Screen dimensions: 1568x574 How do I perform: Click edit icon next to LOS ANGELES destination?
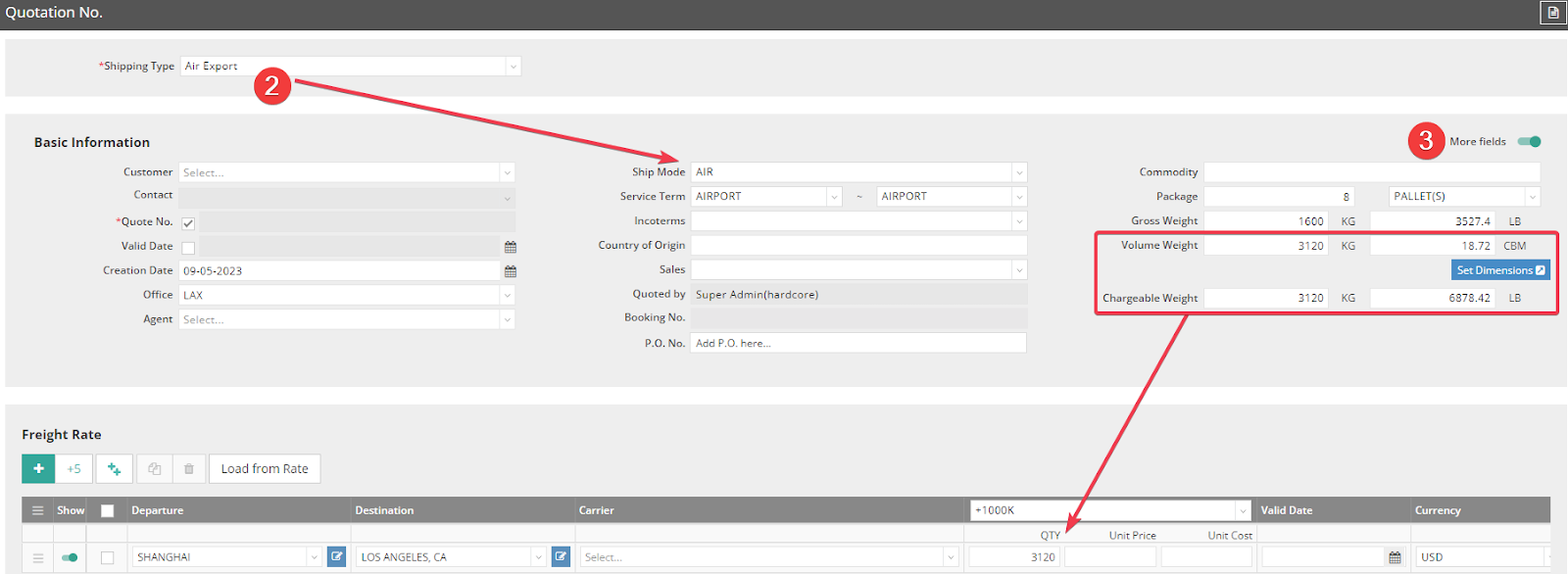(561, 556)
